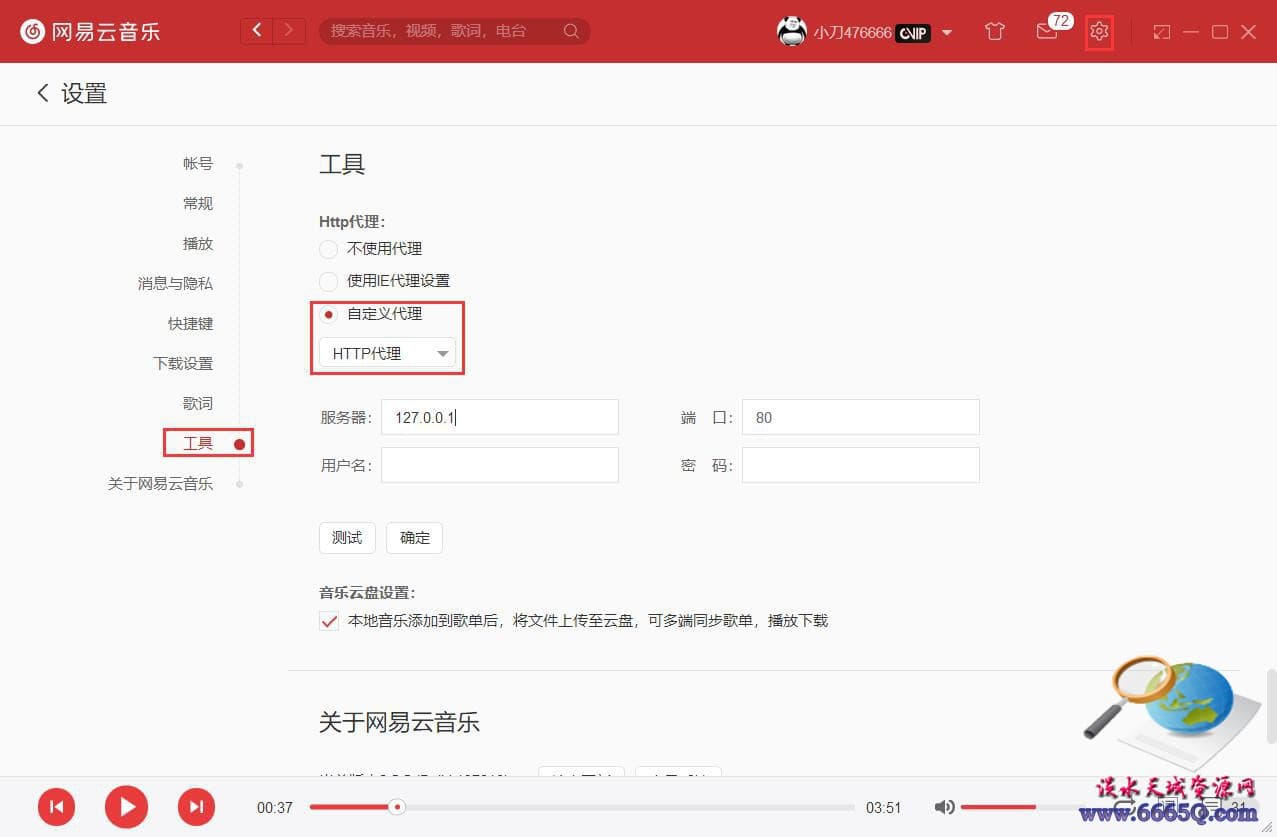
Task: Open the settings gear icon
Action: click(1099, 31)
